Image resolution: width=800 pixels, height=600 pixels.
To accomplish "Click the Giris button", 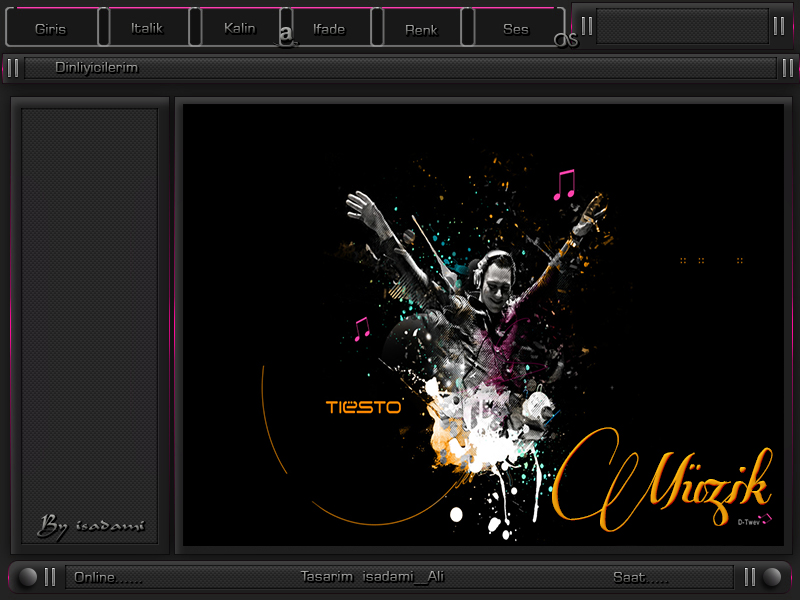I will tap(51, 29).
